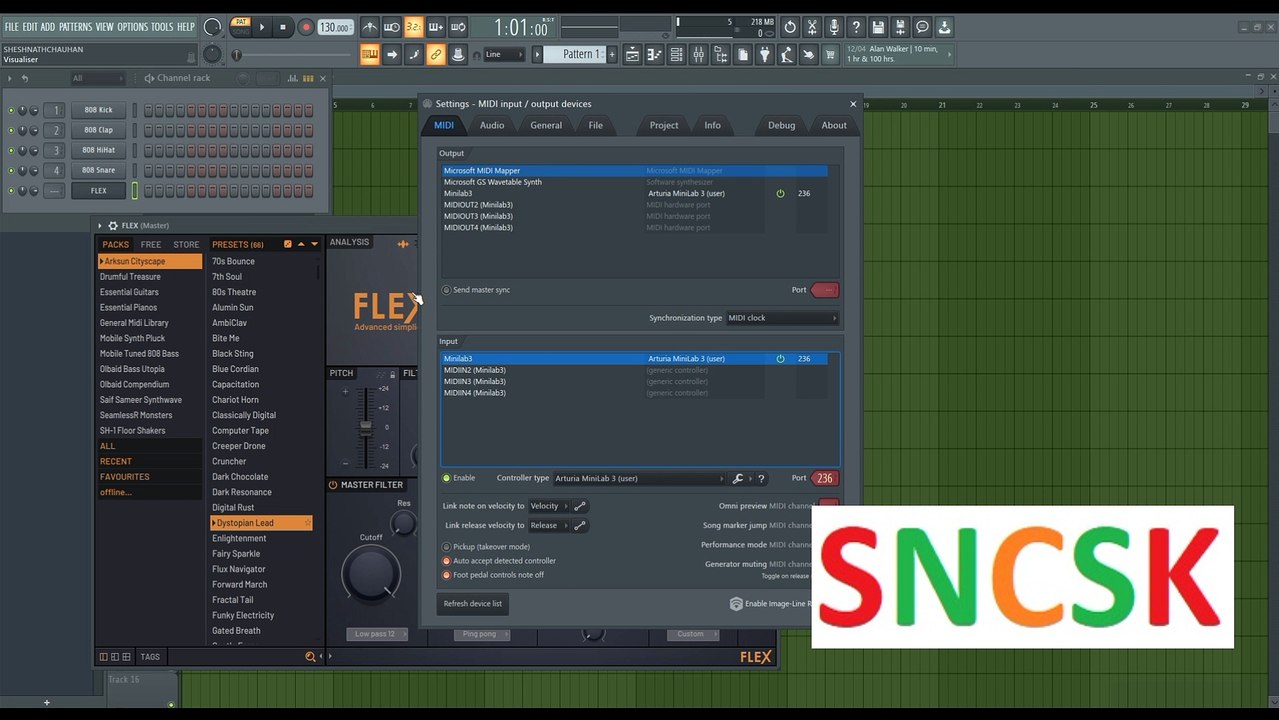
Task: Click the play button in transport bar
Action: click(262, 28)
